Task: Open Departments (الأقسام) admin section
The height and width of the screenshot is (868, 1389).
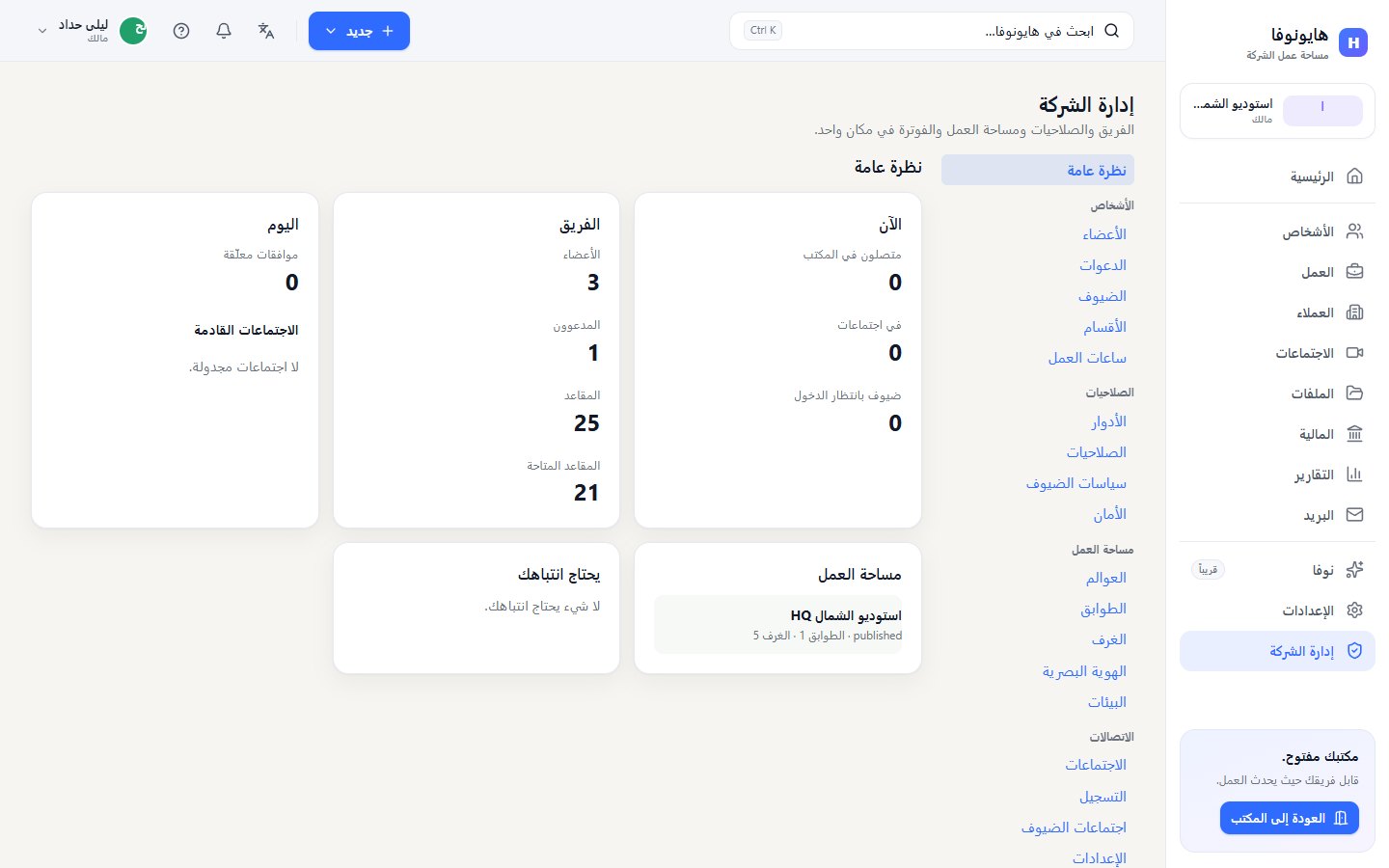Action: (1104, 327)
